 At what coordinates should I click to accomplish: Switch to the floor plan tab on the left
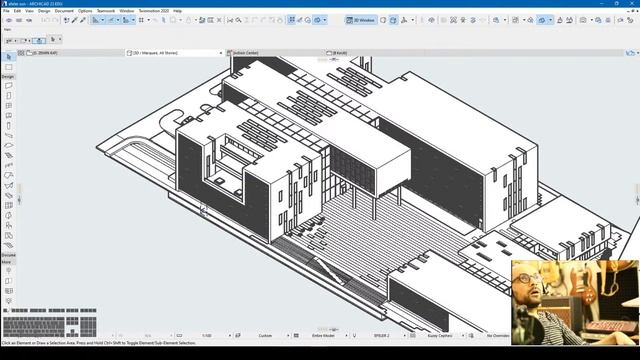(75, 53)
